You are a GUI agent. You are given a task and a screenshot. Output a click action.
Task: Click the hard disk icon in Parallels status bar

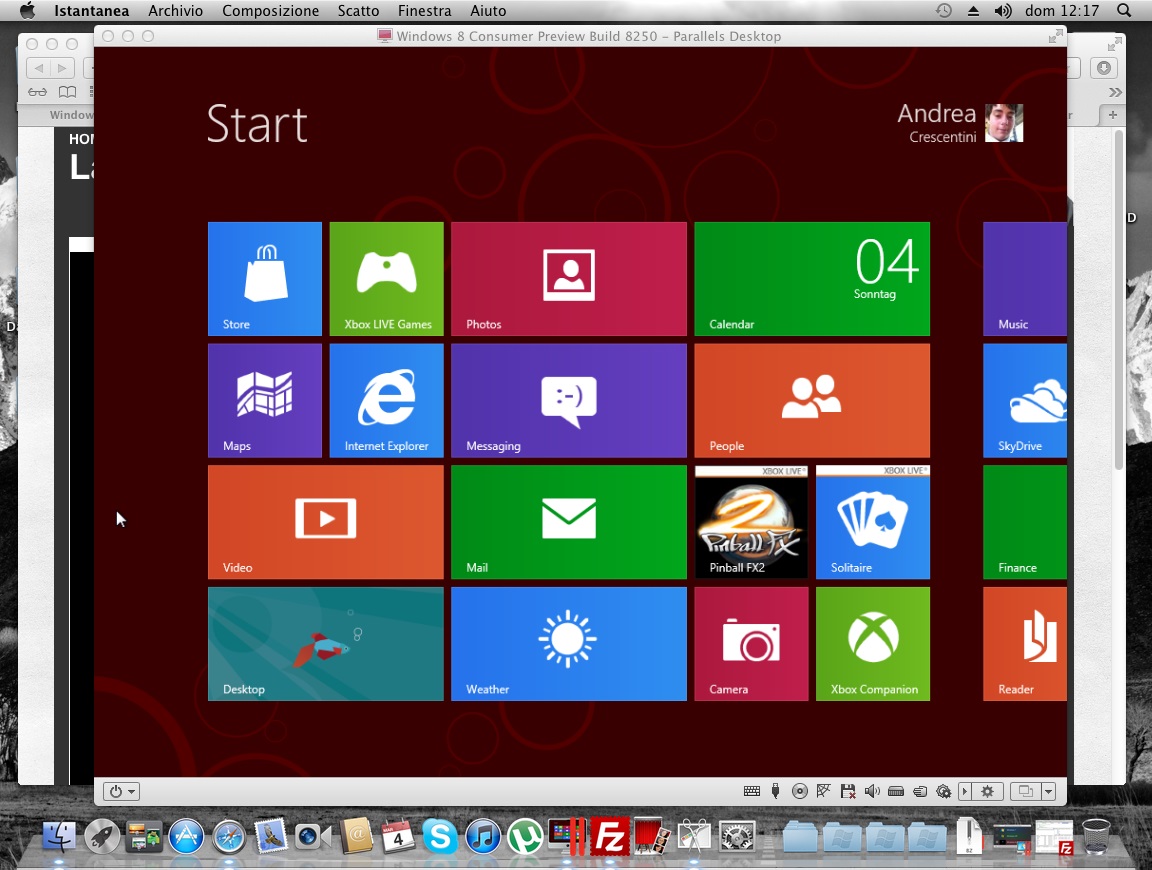[896, 791]
